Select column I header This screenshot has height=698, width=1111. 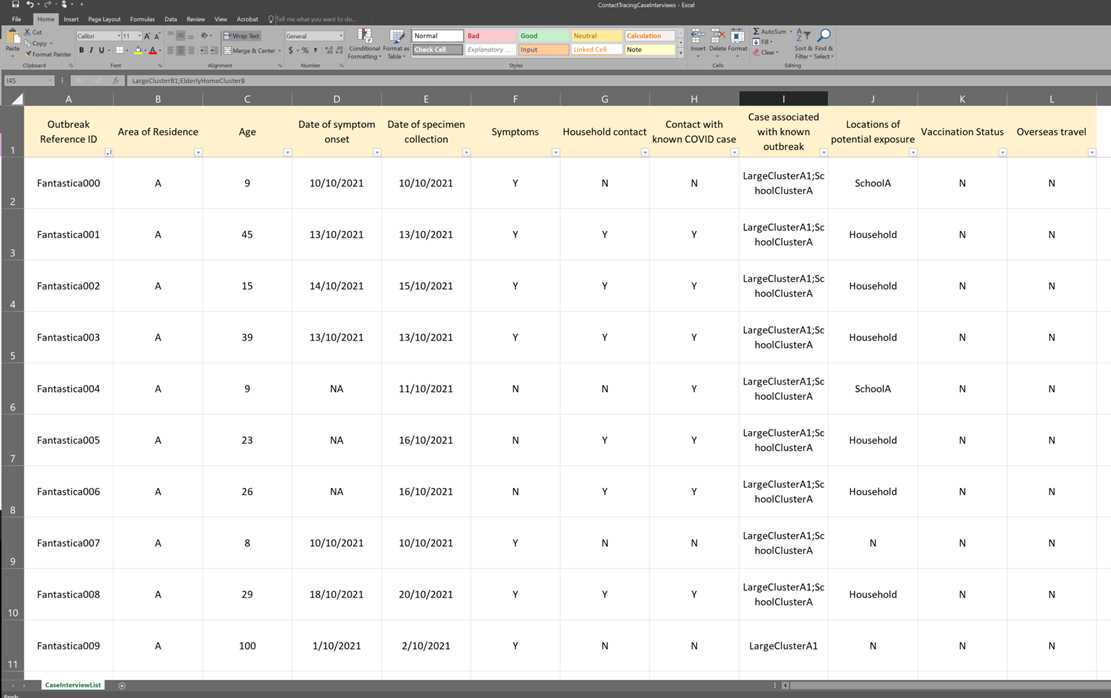click(x=783, y=98)
